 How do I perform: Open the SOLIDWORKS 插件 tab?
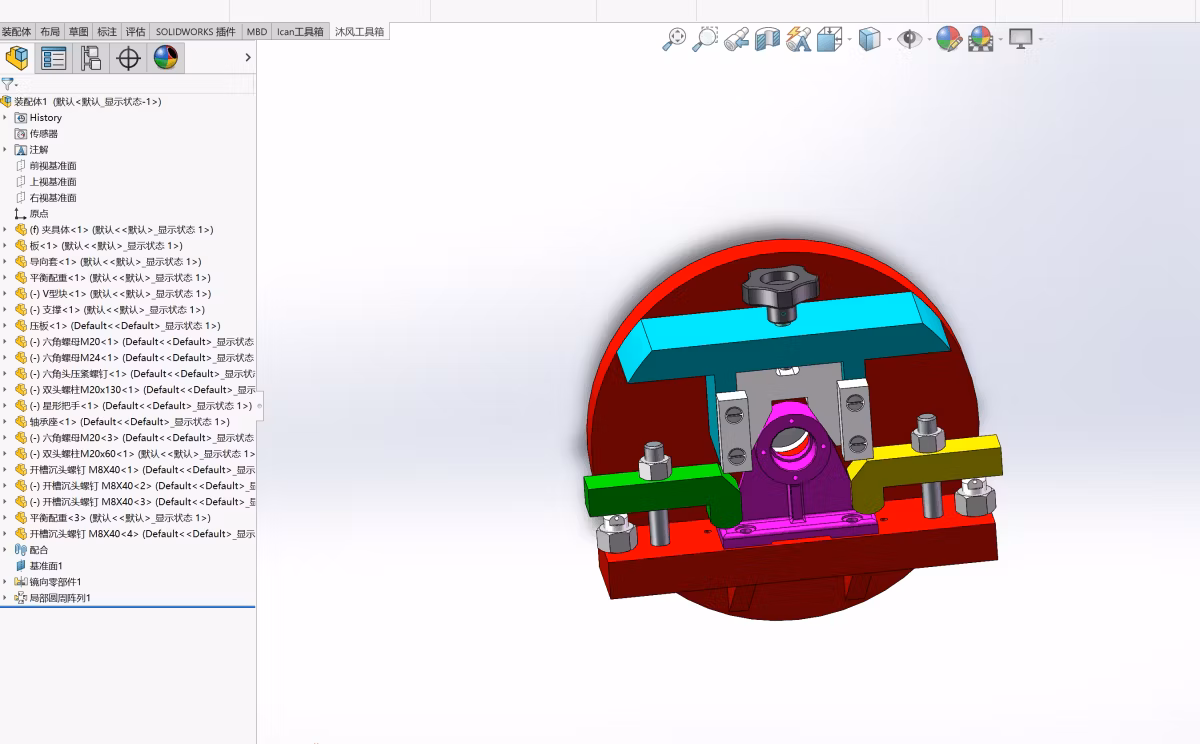[x=196, y=31]
